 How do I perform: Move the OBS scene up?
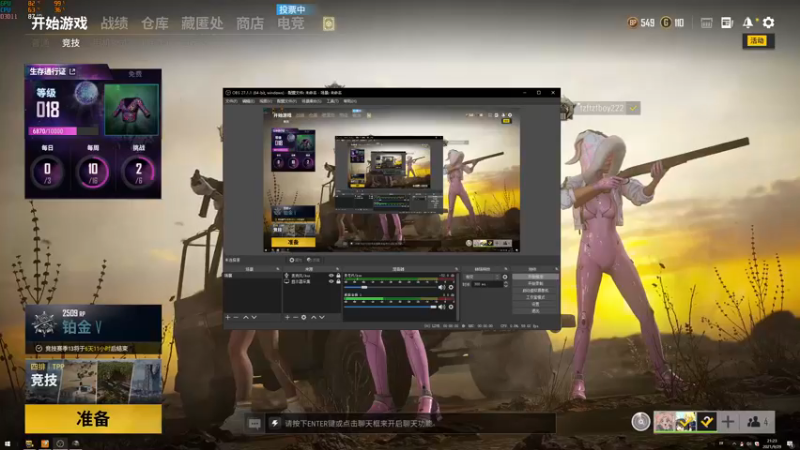point(245,317)
